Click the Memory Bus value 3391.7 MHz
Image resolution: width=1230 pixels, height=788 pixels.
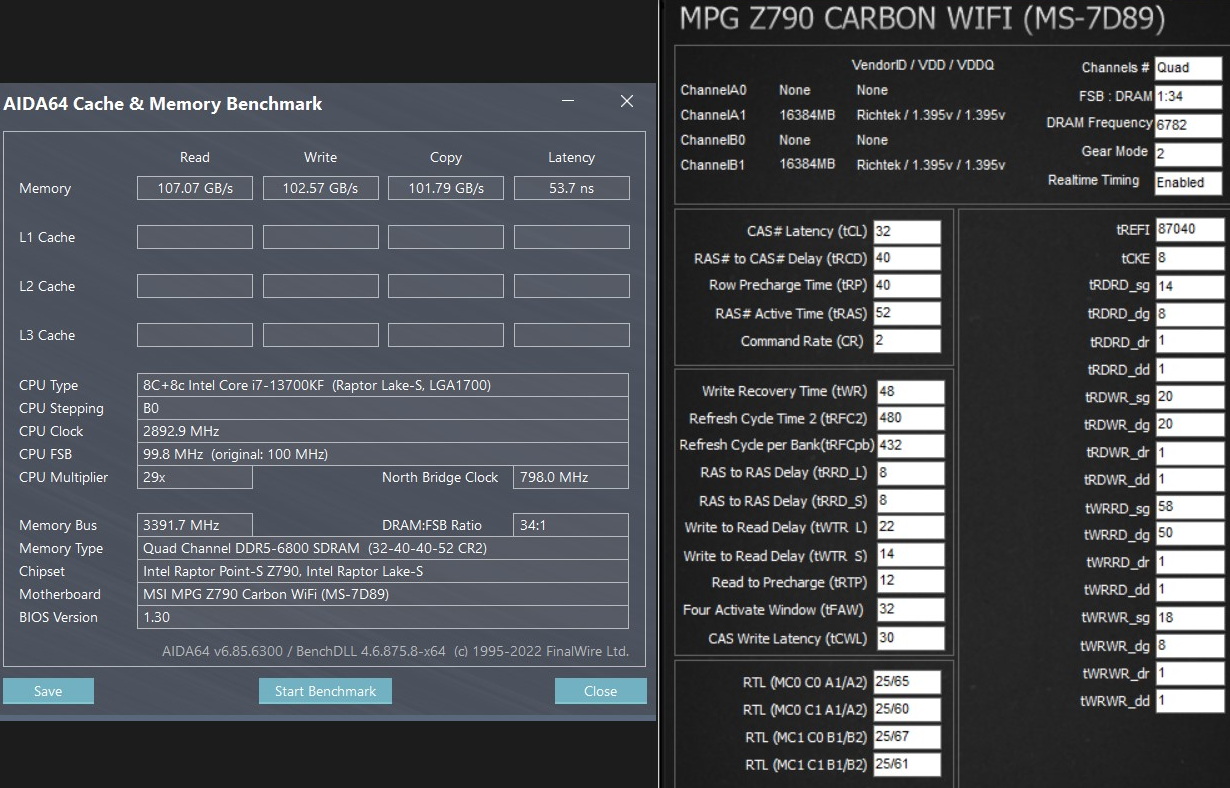(194, 525)
